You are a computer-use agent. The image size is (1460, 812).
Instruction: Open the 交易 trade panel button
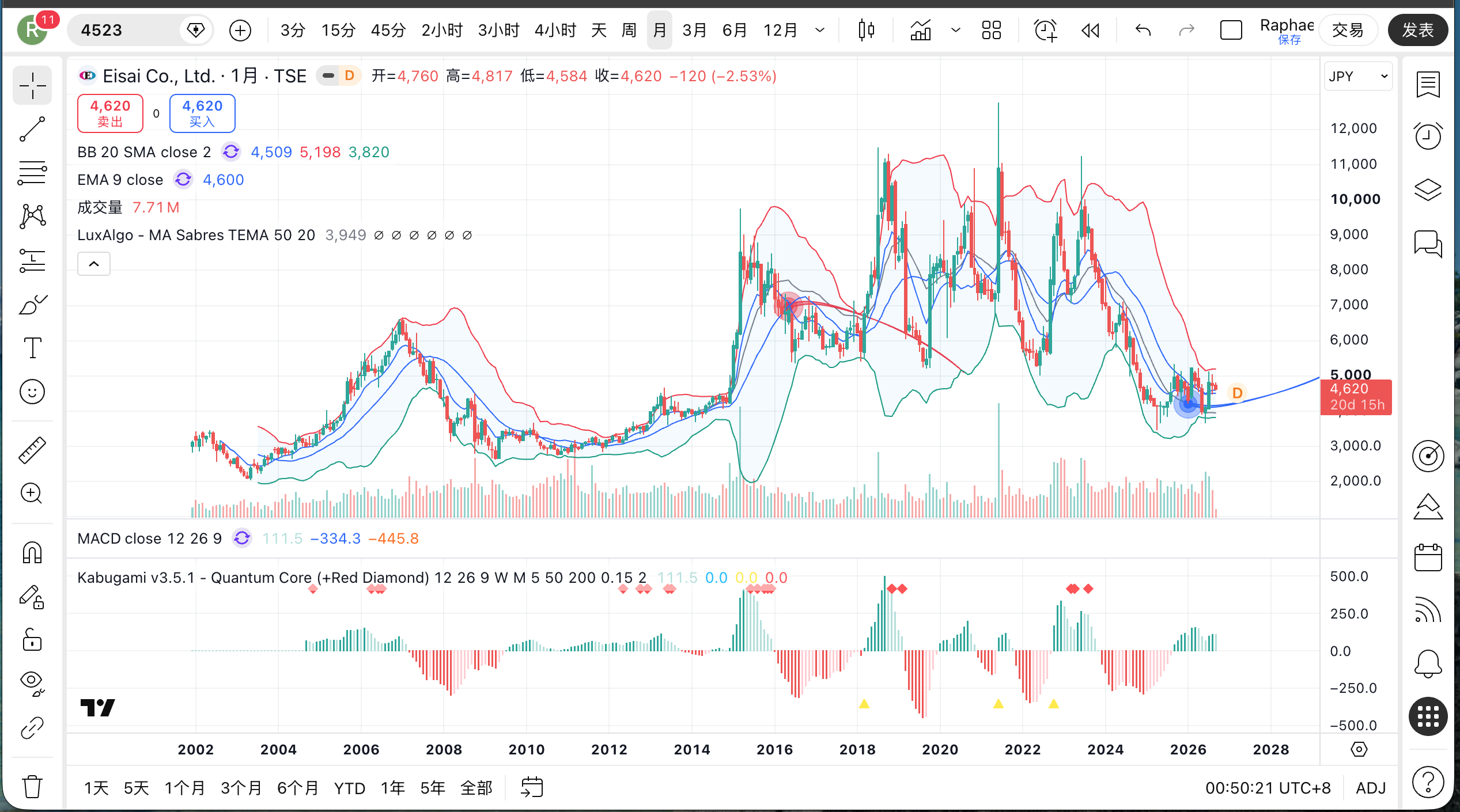point(1348,30)
